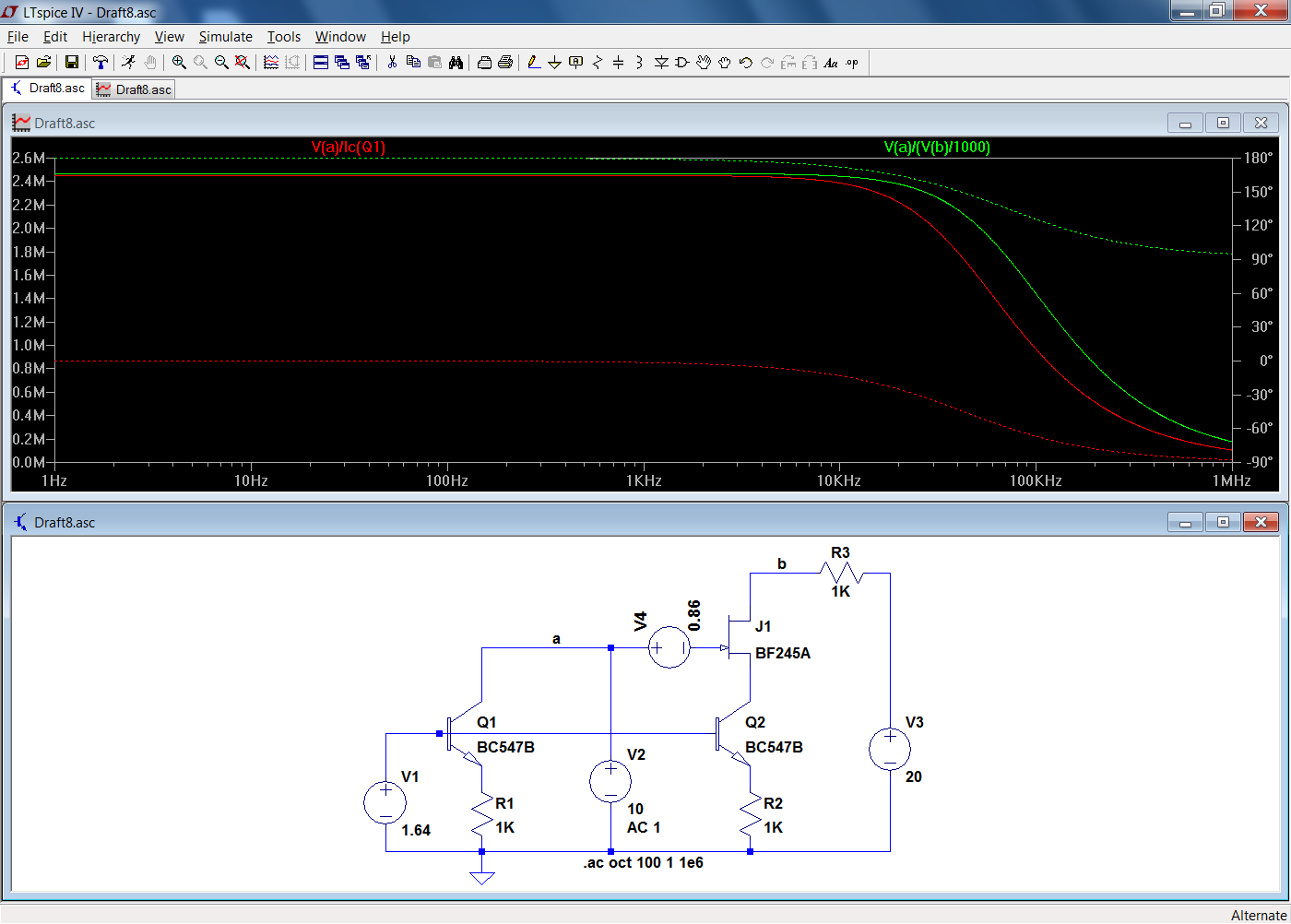This screenshot has height=924, width=1291.
Task: Click the Pick Visible Traces icon
Action: point(271,62)
